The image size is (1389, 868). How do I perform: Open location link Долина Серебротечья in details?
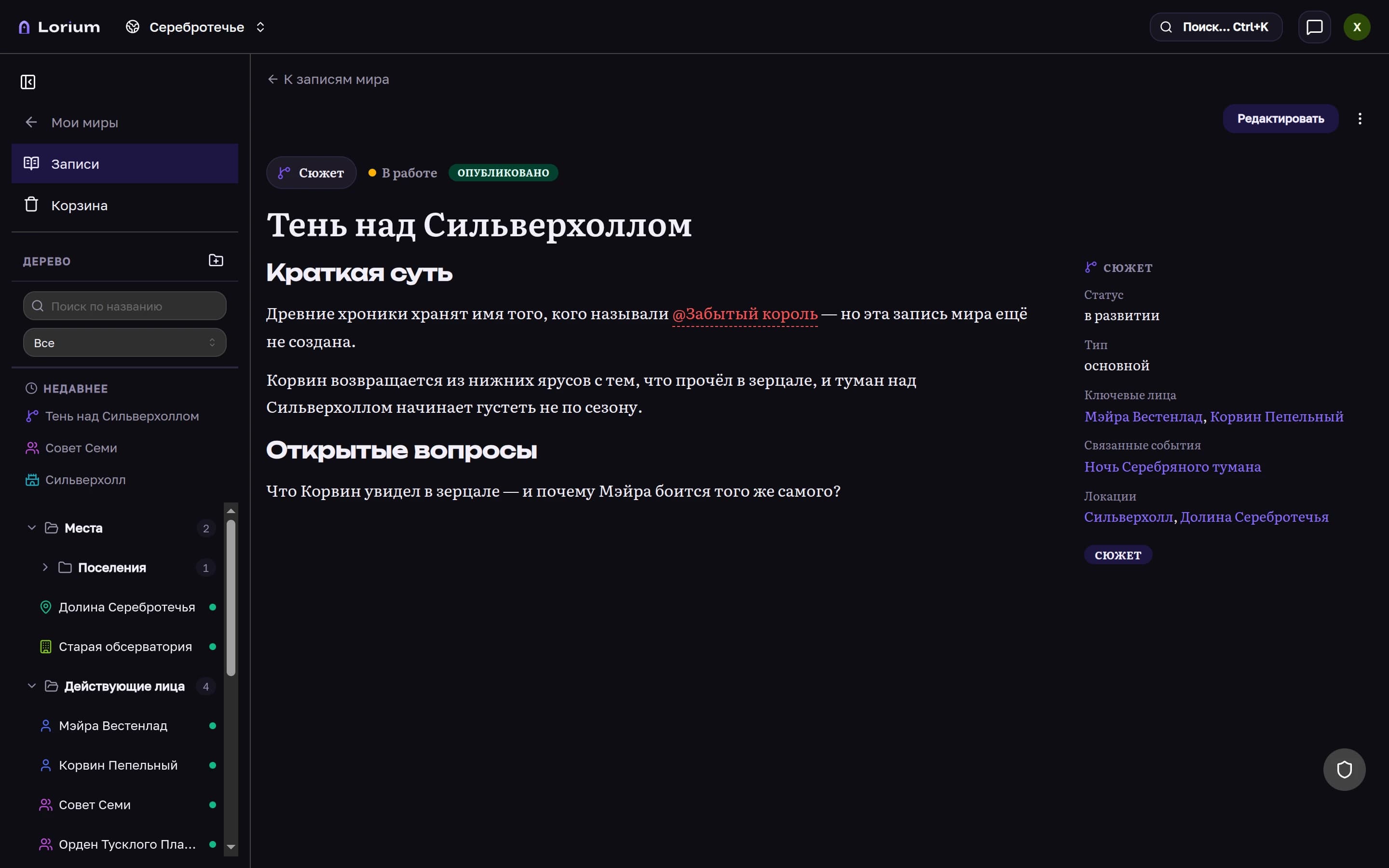click(x=1254, y=517)
